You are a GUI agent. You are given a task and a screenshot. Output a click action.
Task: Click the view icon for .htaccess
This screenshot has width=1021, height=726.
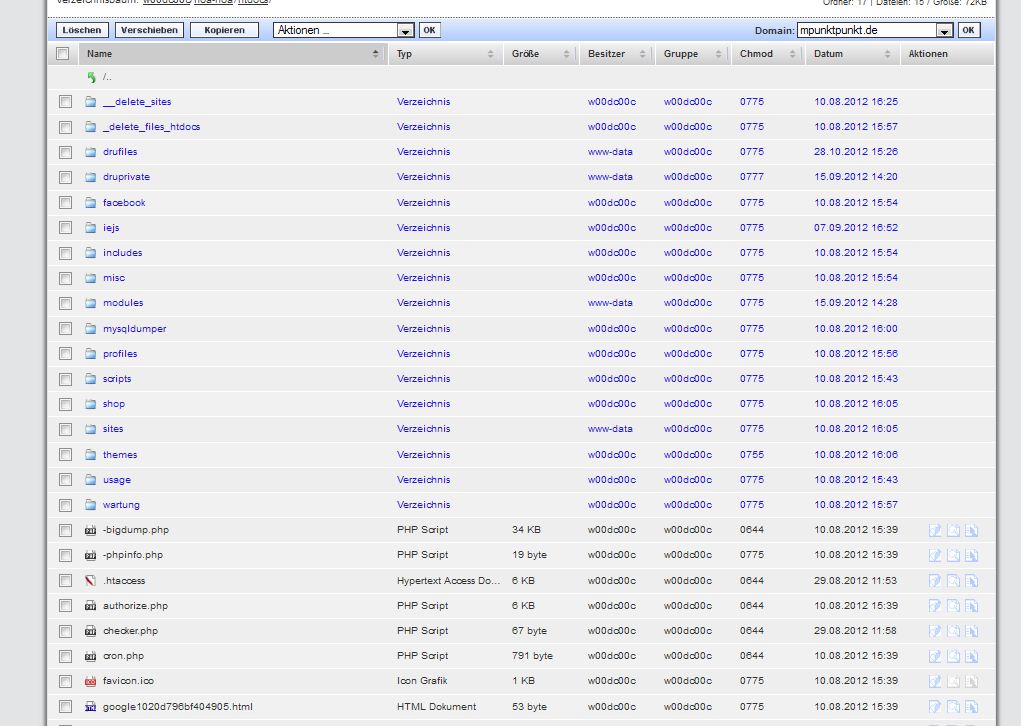pos(953,581)
